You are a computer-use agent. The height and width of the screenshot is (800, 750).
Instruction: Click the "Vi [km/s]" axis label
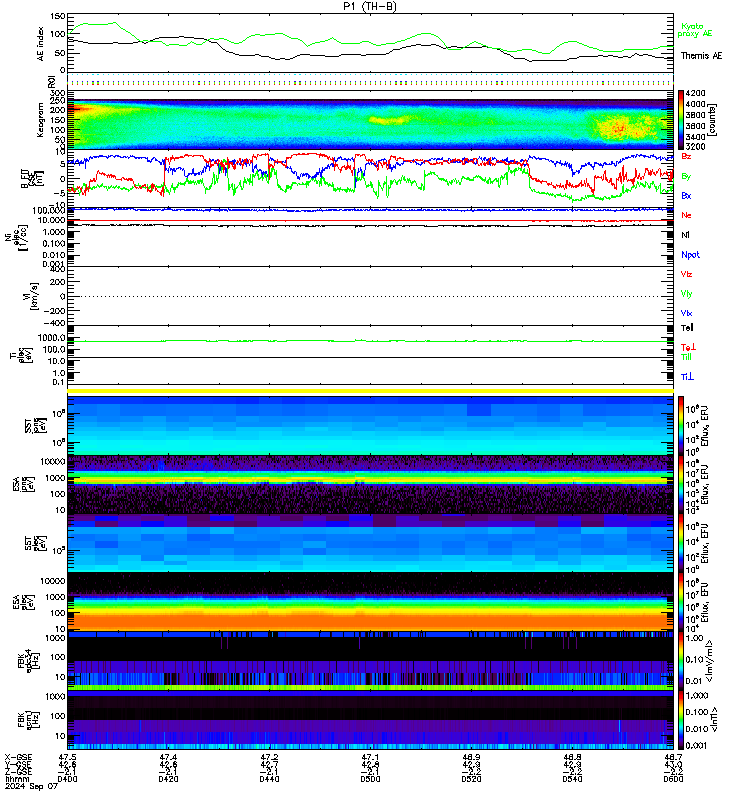tap(31, 296)
